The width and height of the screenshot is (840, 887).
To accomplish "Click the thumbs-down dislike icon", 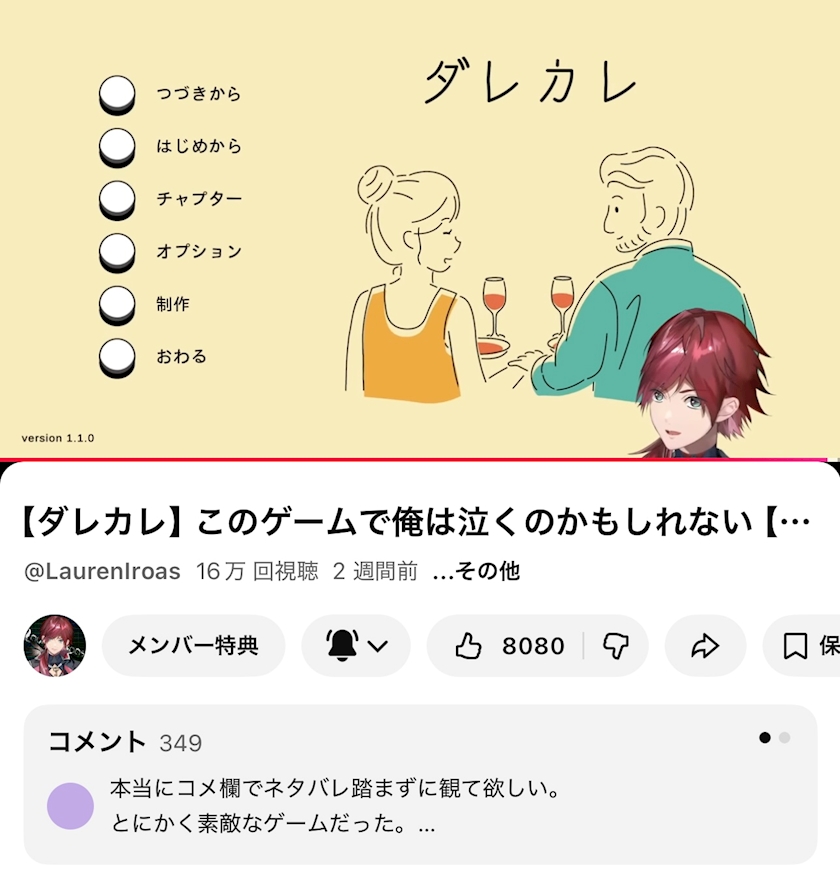I will click(x=616, y=646).
